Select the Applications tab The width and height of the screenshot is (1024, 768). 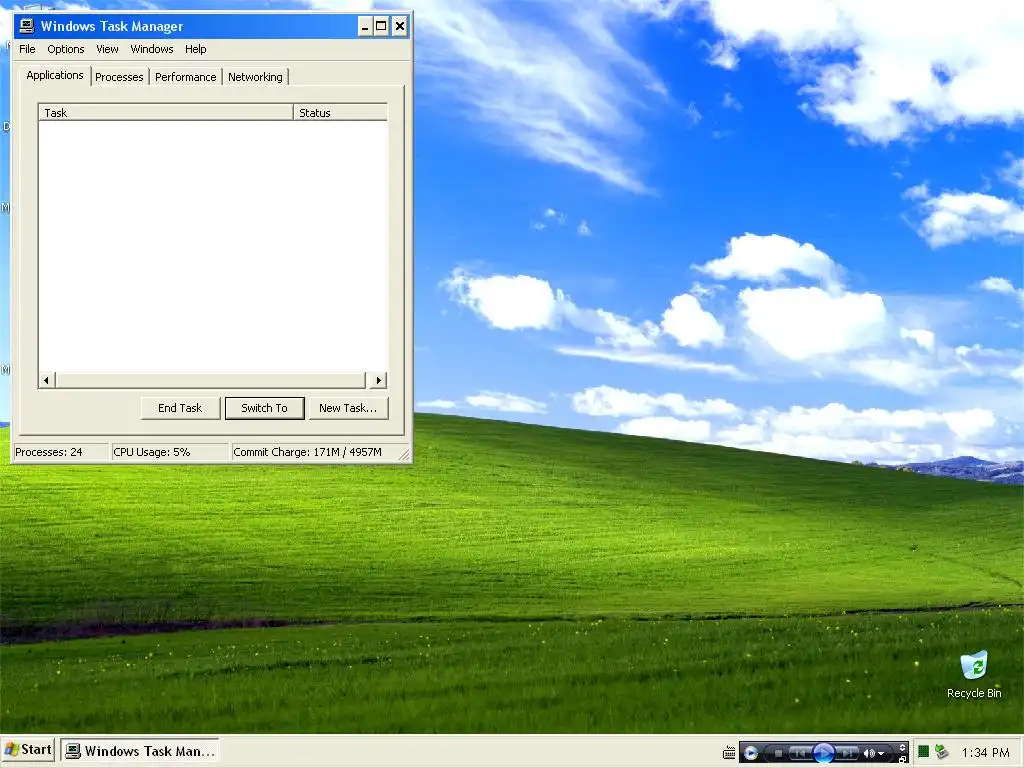coord(55,75)
